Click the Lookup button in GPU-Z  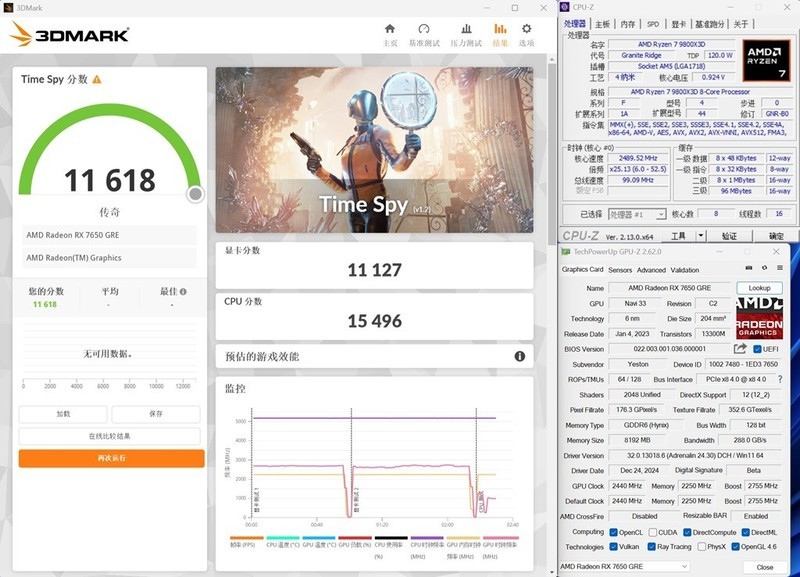pyautogui.click(x=760, y=287)
